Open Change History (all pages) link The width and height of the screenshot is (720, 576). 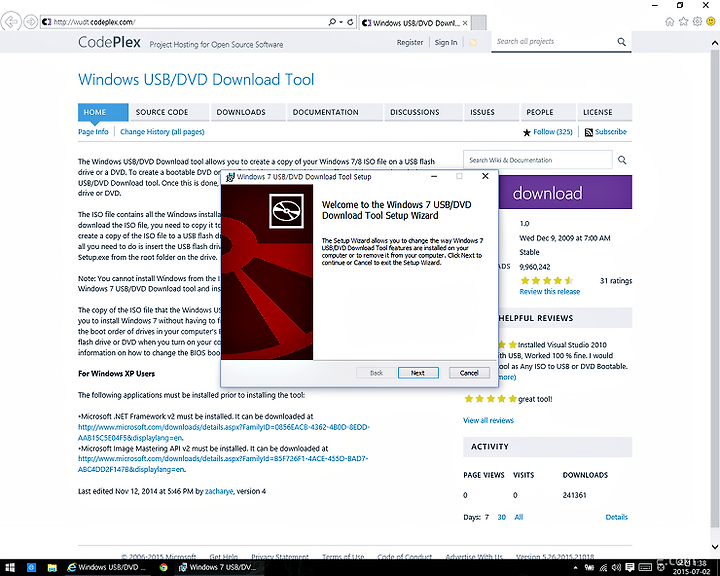coord(162,132)
